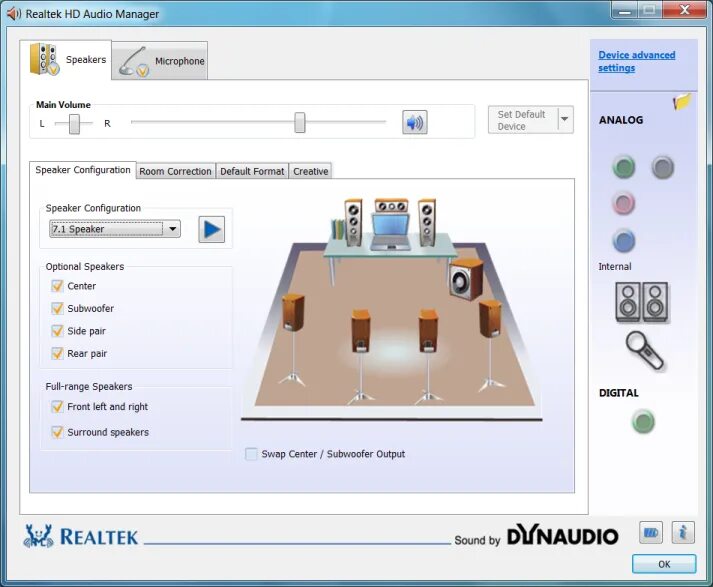The height and width of the screenshot is (587, 713).
Task: Select the Speaker Configuration tab
Action: pyautogui.click(x=83, y=170)
